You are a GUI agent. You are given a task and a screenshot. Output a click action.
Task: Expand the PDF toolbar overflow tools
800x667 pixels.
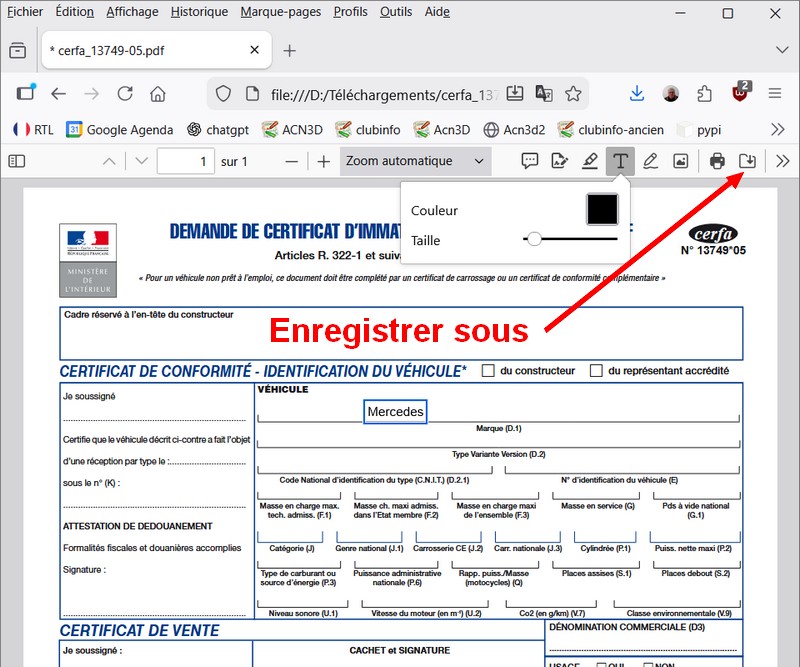pyautogui.click(x=782, y=161)
